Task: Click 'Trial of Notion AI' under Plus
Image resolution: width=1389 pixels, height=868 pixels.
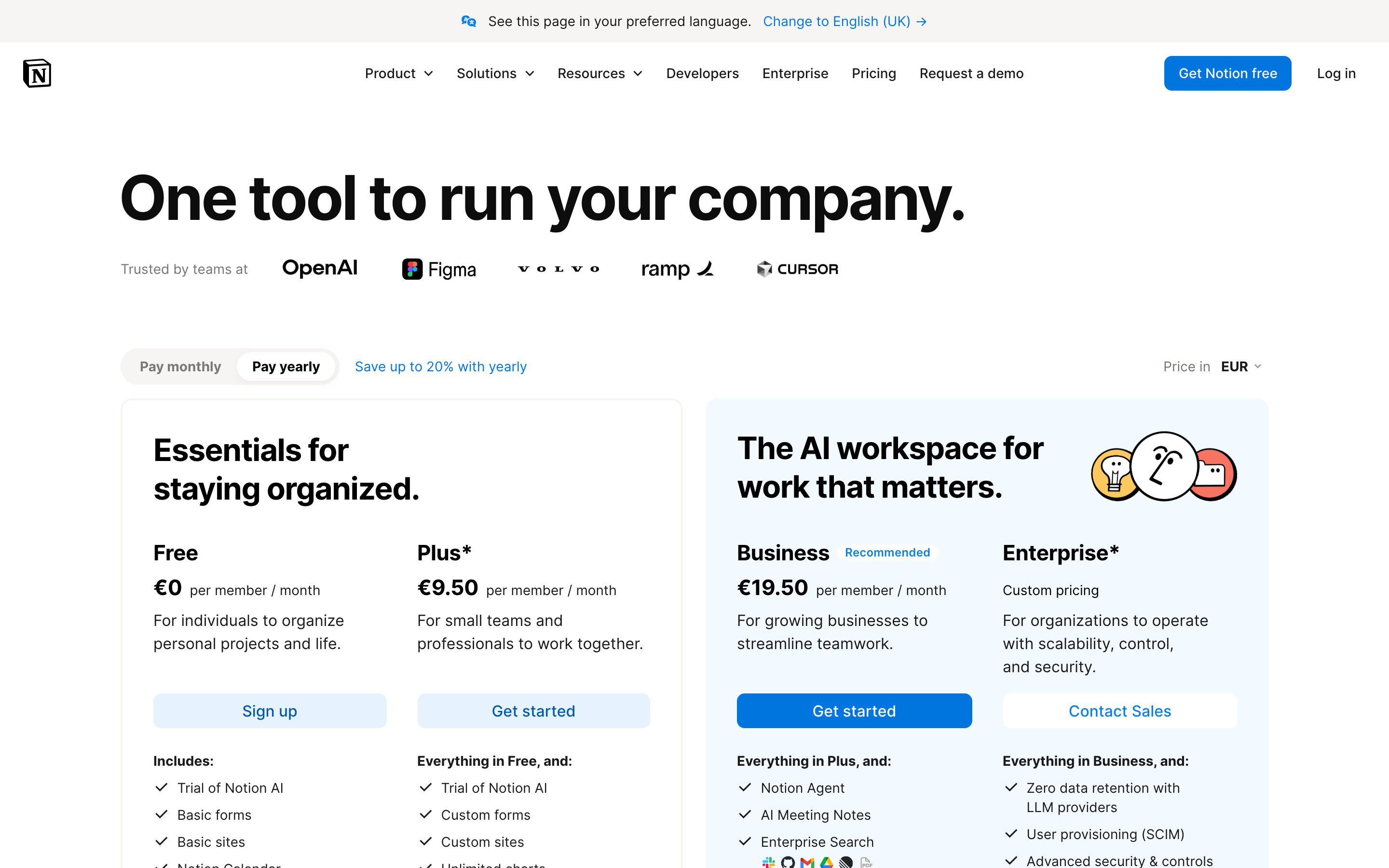Action: pos(493,787)
